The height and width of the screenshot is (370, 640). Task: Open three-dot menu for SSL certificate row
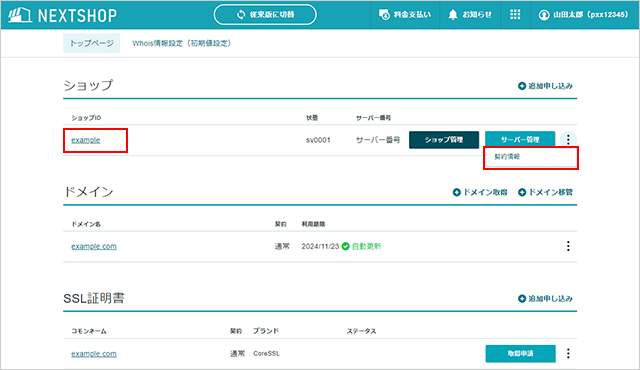coord(568,353)
